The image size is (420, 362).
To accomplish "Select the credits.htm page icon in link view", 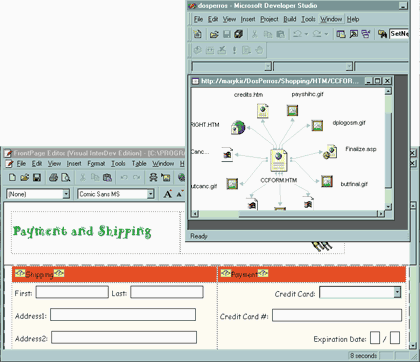I will tap(263, 111).
